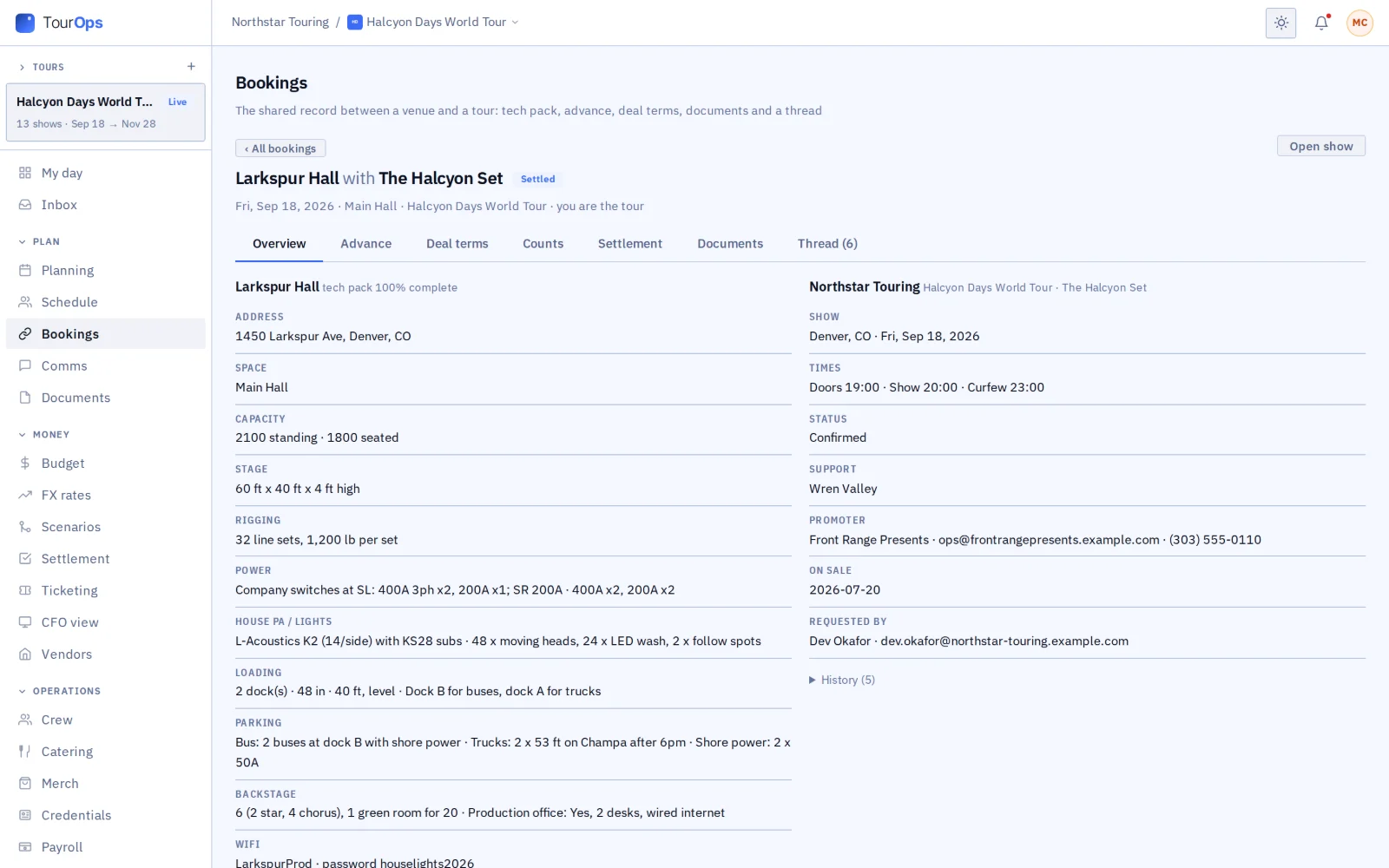Image resolution: width=1389 pixels, height=868 pixels.
Task: Click the Inbox tray icon
Action: pos(25,205)
